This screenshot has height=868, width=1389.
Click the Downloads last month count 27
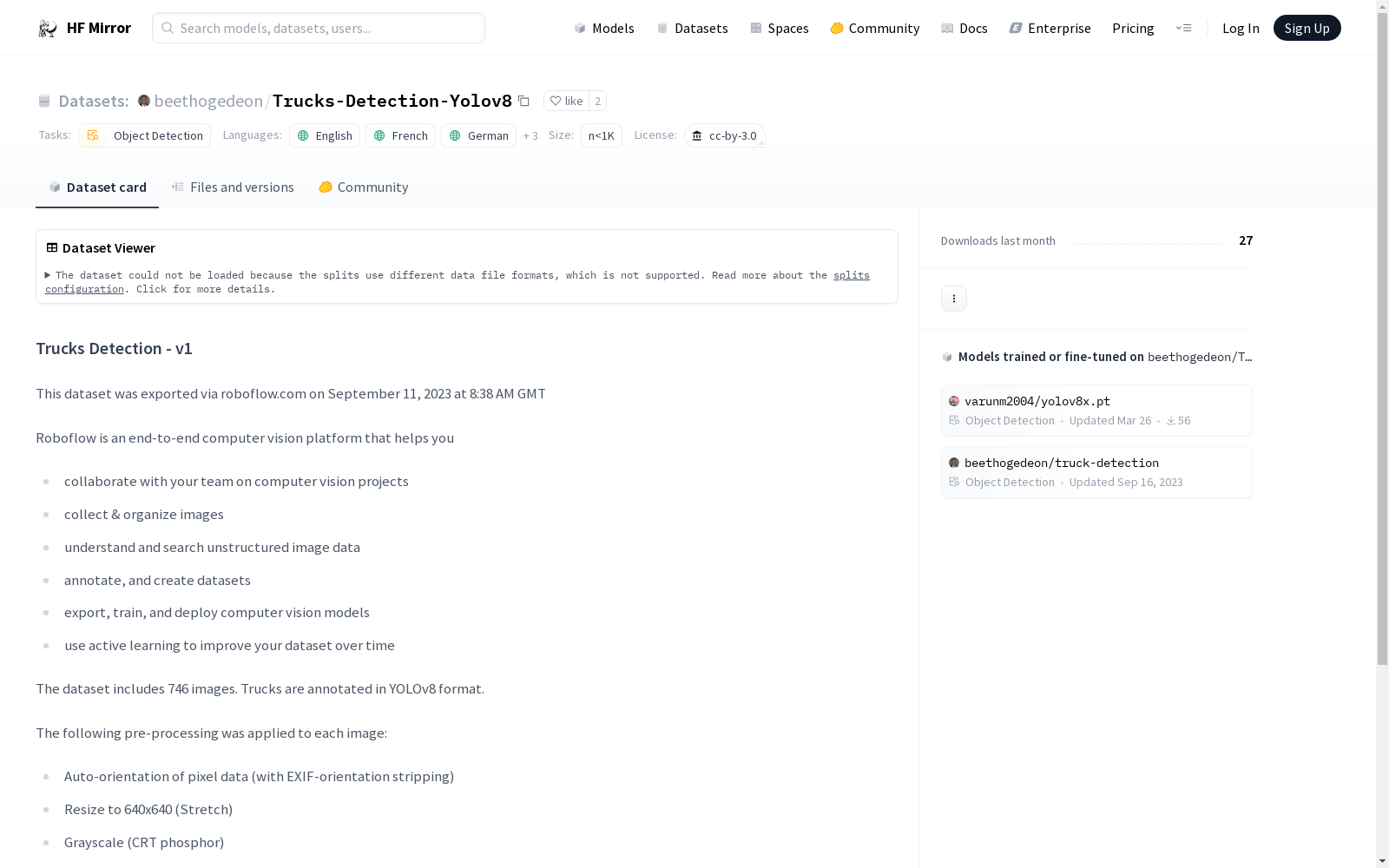(x=1246, y=240)
